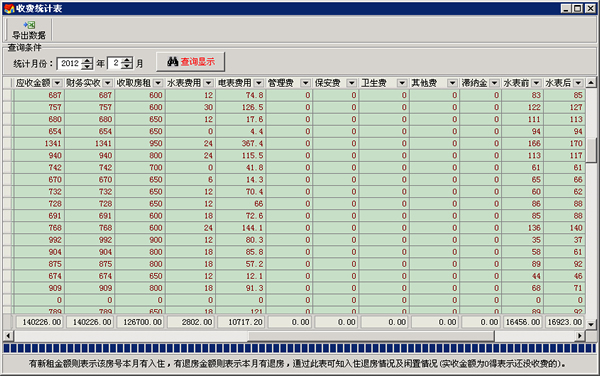Open the 水表费用 column filter dropdown
The width and height of the screenshot is (600, 376).
(x=209, y=83)
